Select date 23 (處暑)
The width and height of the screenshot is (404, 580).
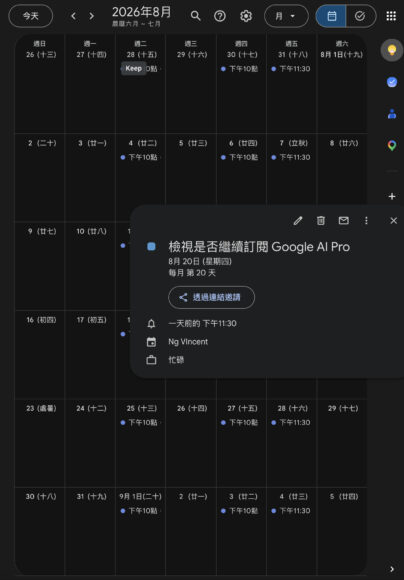[x=41, y=408]
